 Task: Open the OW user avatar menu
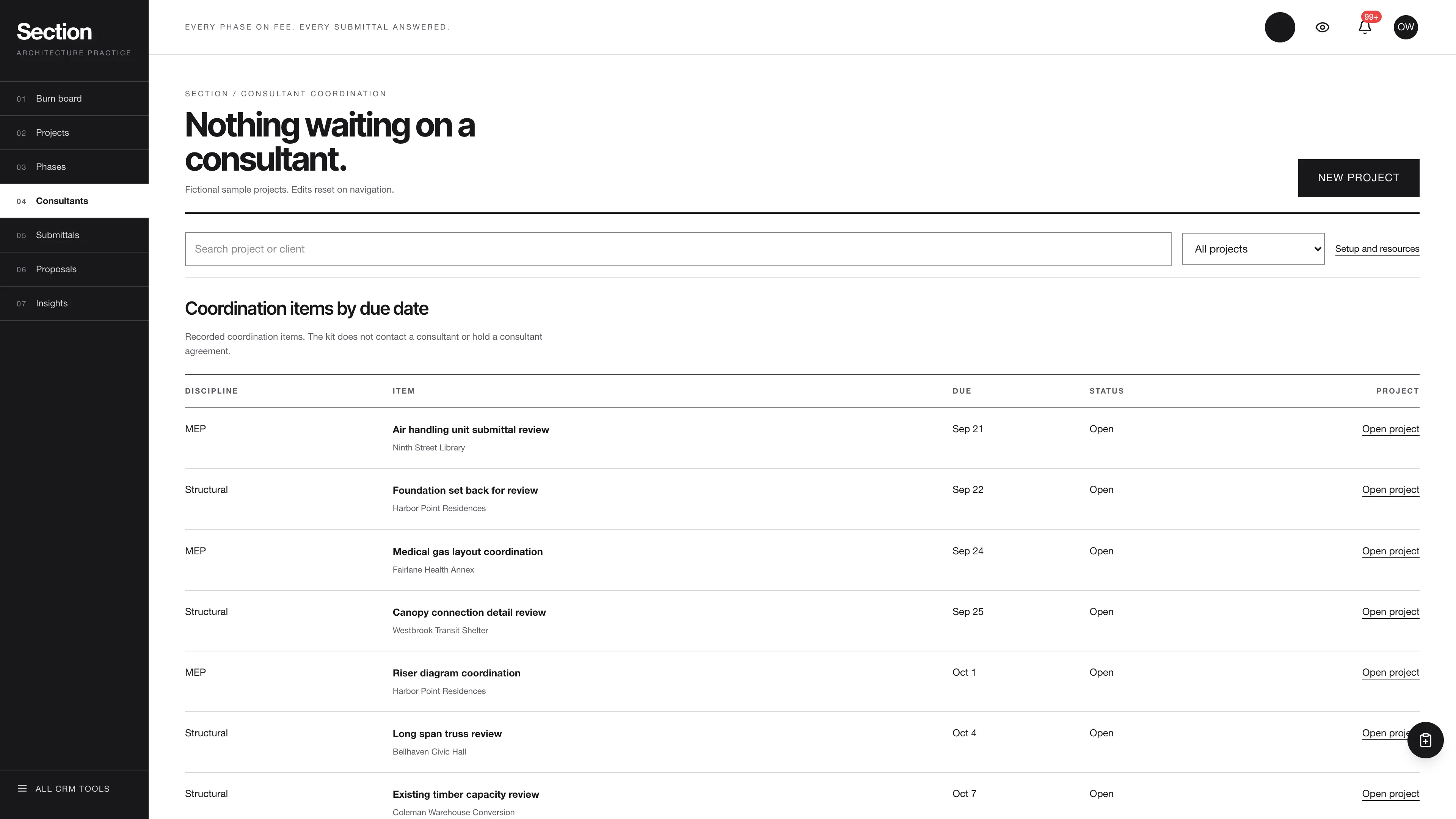tap(1406, 27)
